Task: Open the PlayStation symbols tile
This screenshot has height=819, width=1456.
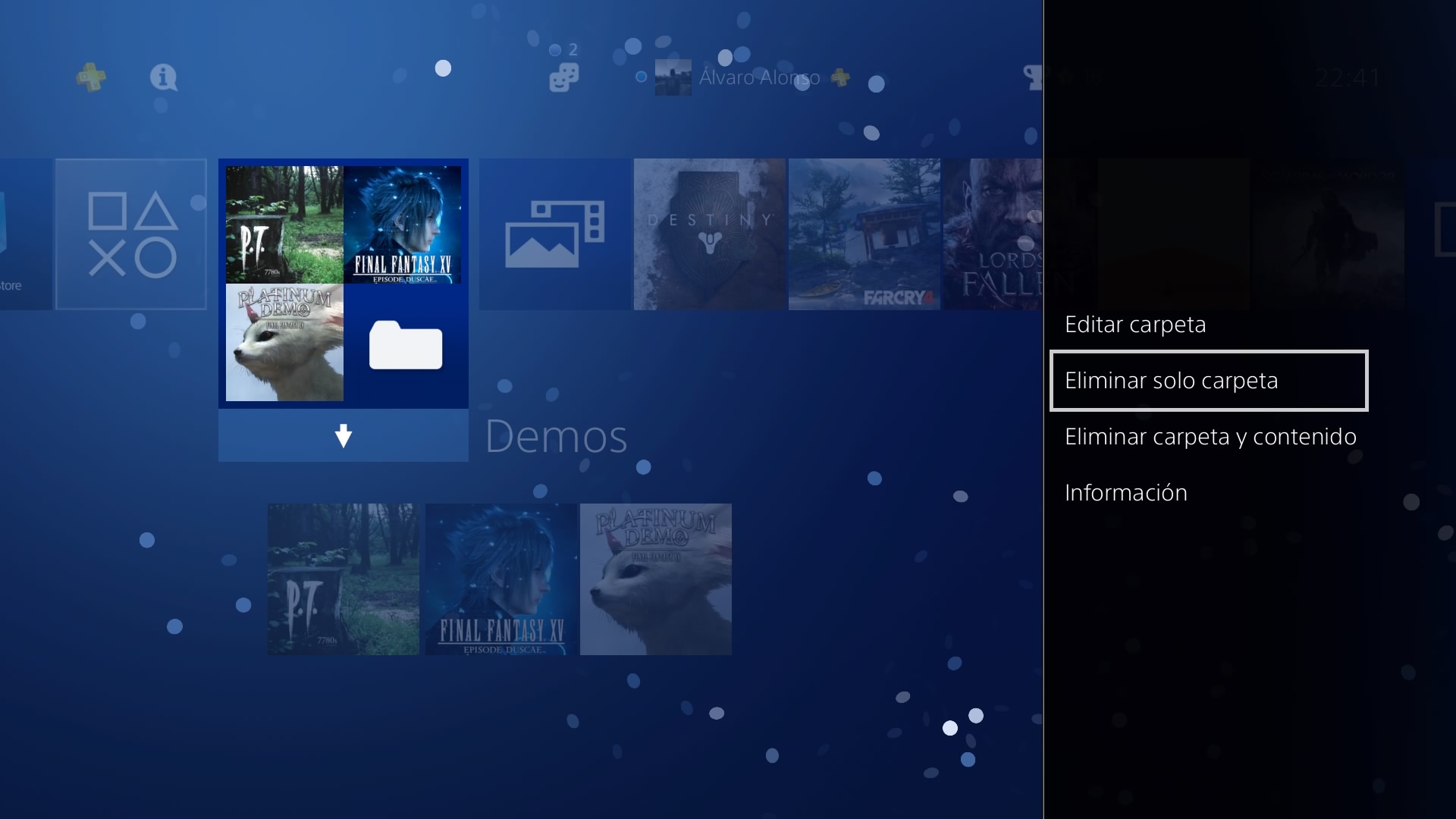Action: 131,234
